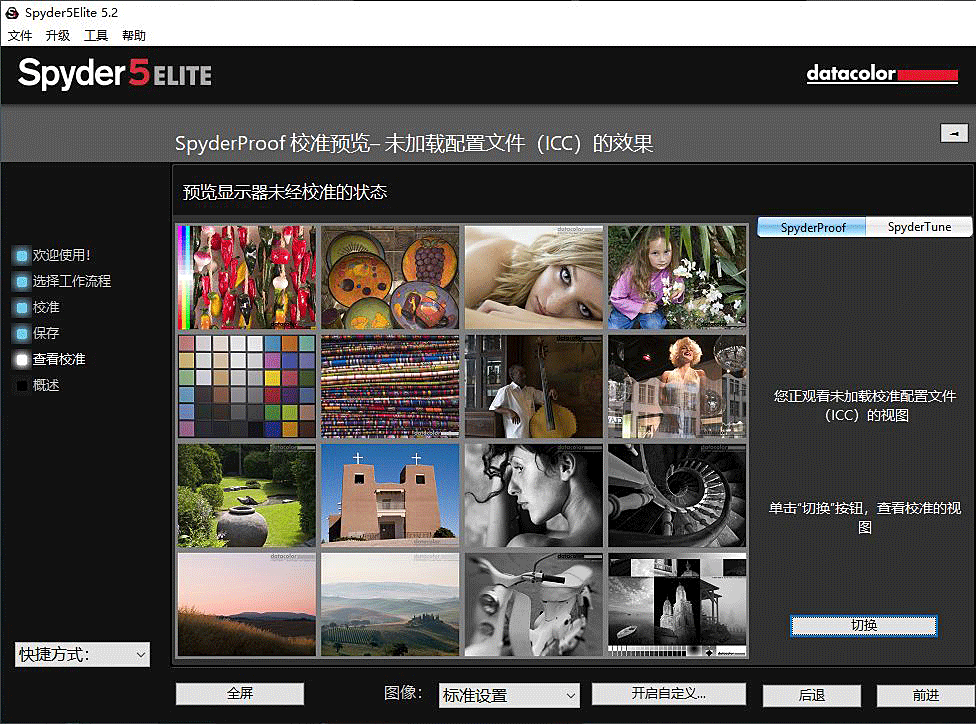
Task: Select the adobe church blue sky thumbnail
Action: (x=390, y=495)
